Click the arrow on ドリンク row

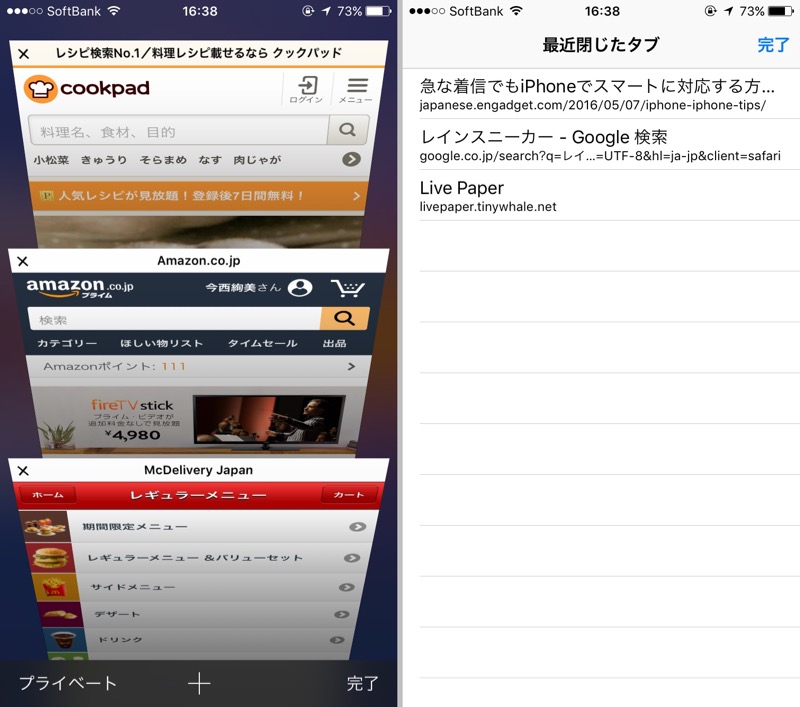[x=337, y=640]
